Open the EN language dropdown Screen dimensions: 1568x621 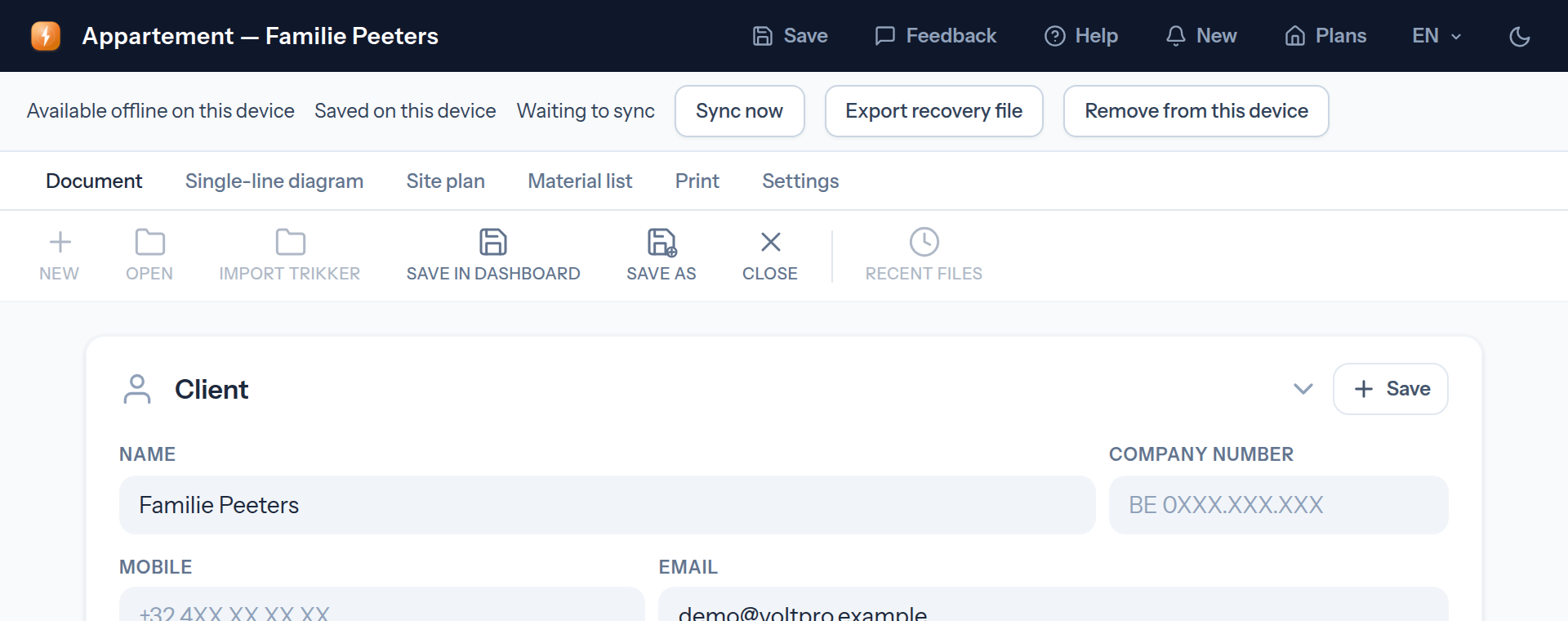(x=1437, y=36)
